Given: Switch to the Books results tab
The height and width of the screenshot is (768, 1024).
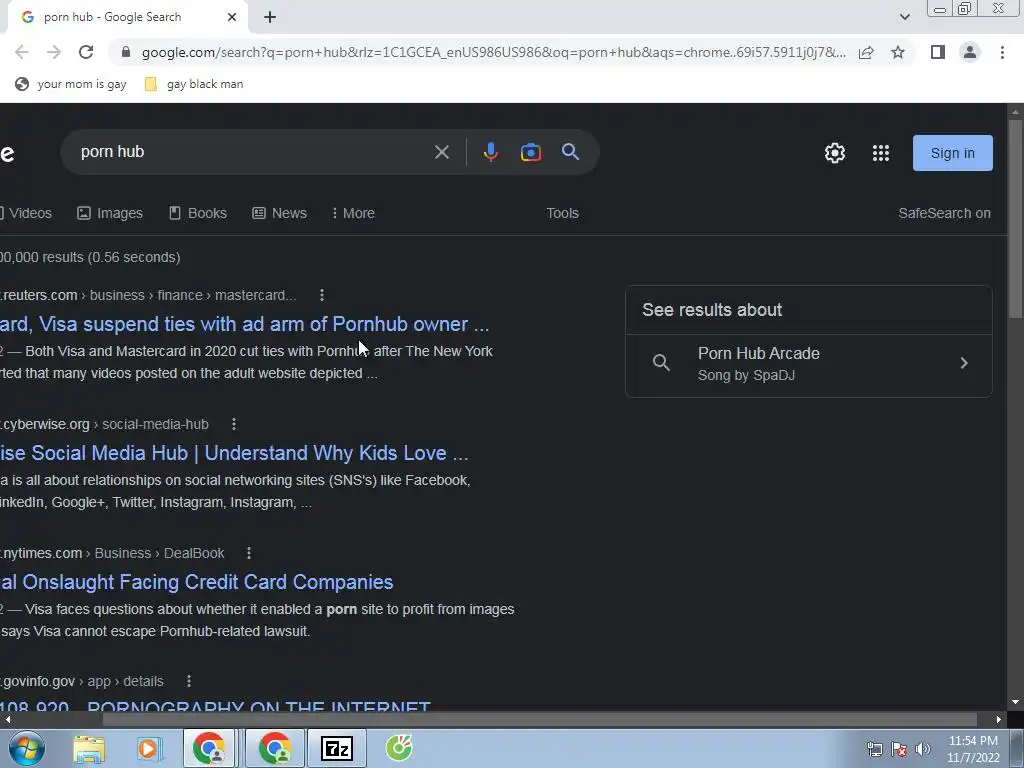Looking at the screenshot, I should click(198, 213).
